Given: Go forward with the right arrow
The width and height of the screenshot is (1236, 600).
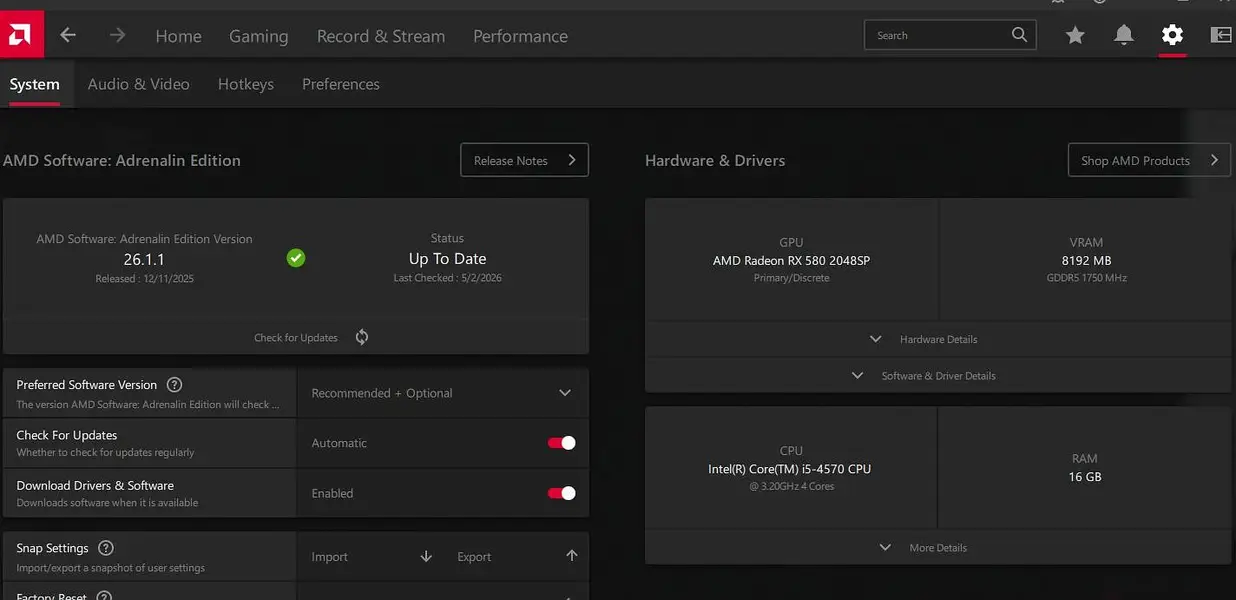Looking at the screenshot, I should 118,36.
